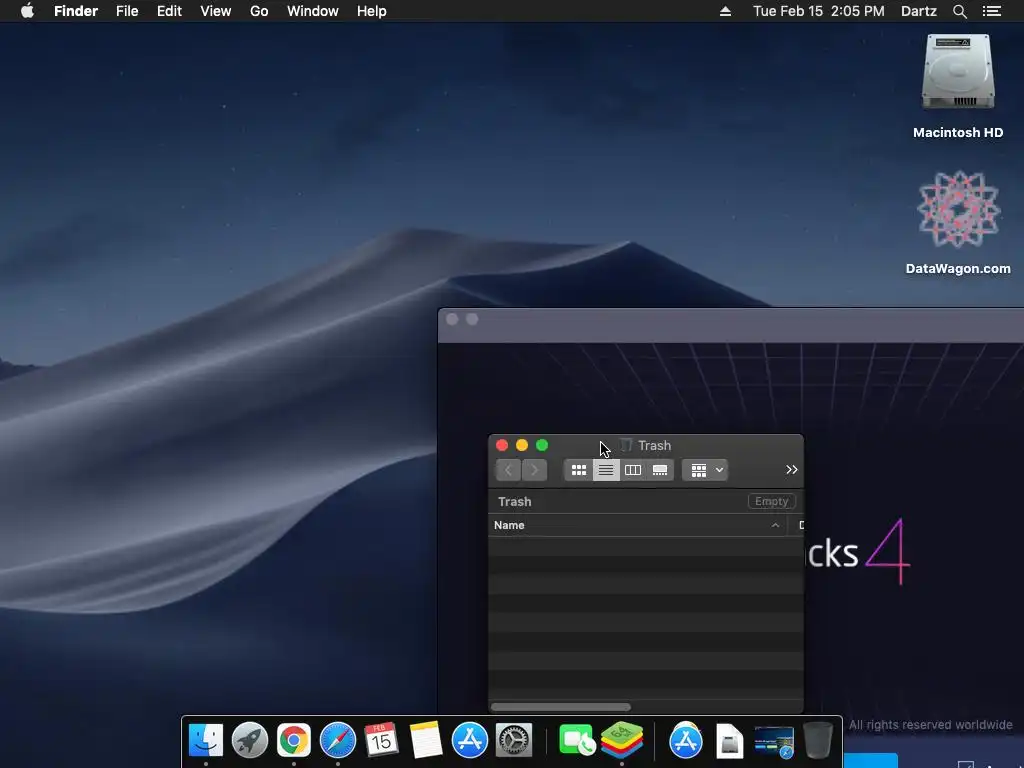The height and width of the screenshot is (768, 1024).
Task: Open the web page thumbnail in Dock
Action: pos(774,742)
